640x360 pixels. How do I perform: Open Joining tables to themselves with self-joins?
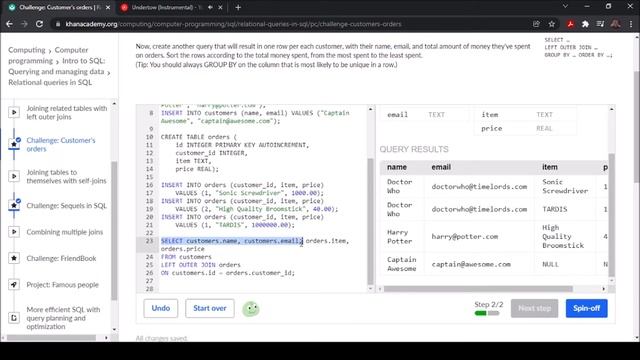pyautogui.click(x=66, y=176)
